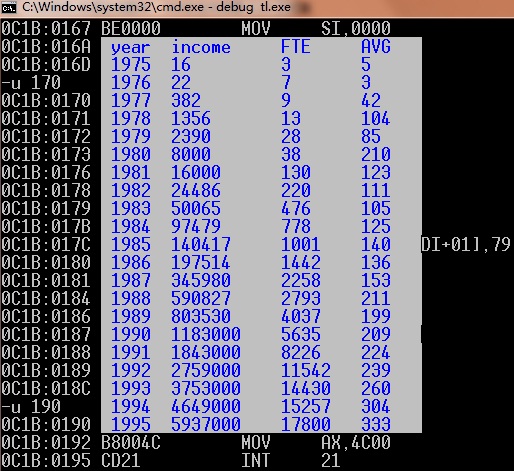Select year 1988 in the table
Image resolution: width=514 pixels, height=471 pixels.
point(131,298)
